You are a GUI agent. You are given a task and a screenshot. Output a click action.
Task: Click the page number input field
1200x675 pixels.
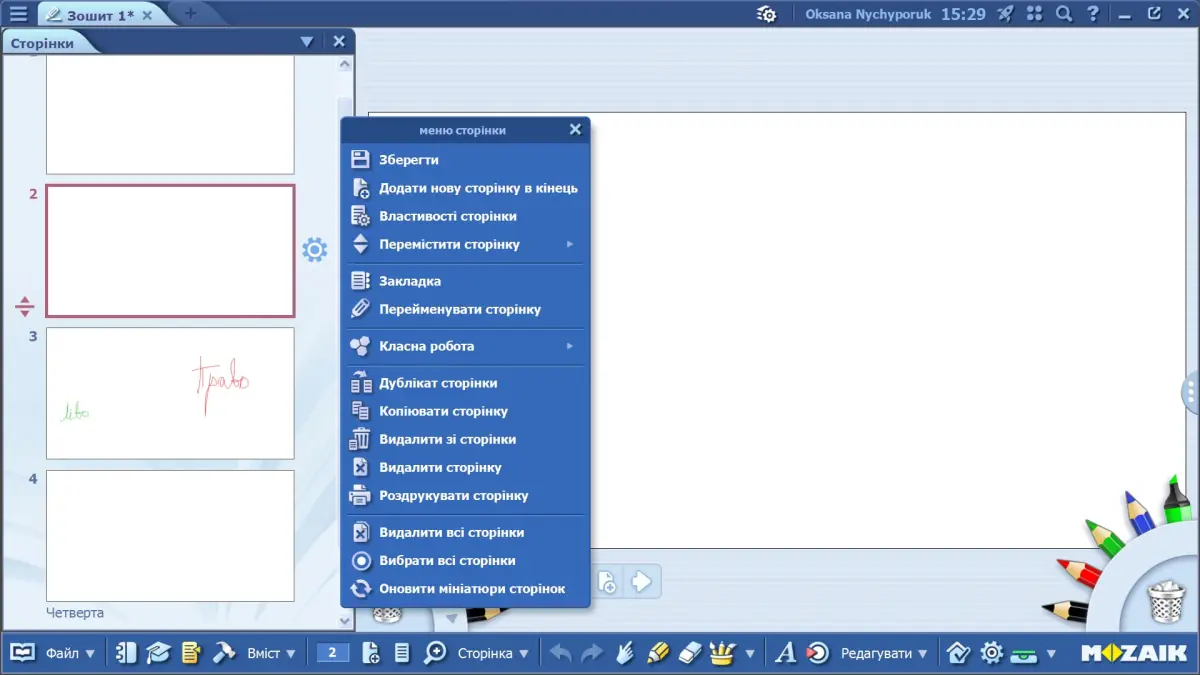(x=333, y=653)
